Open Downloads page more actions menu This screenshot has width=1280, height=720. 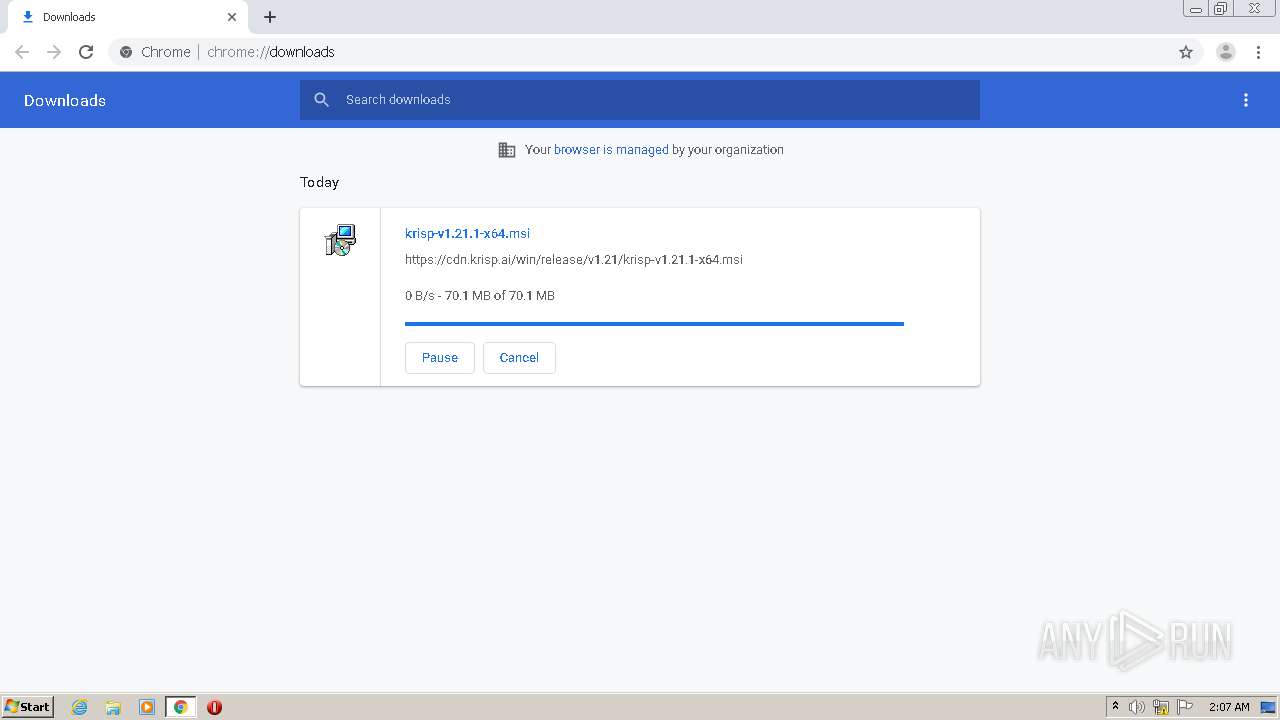[x=1246, y=100]
